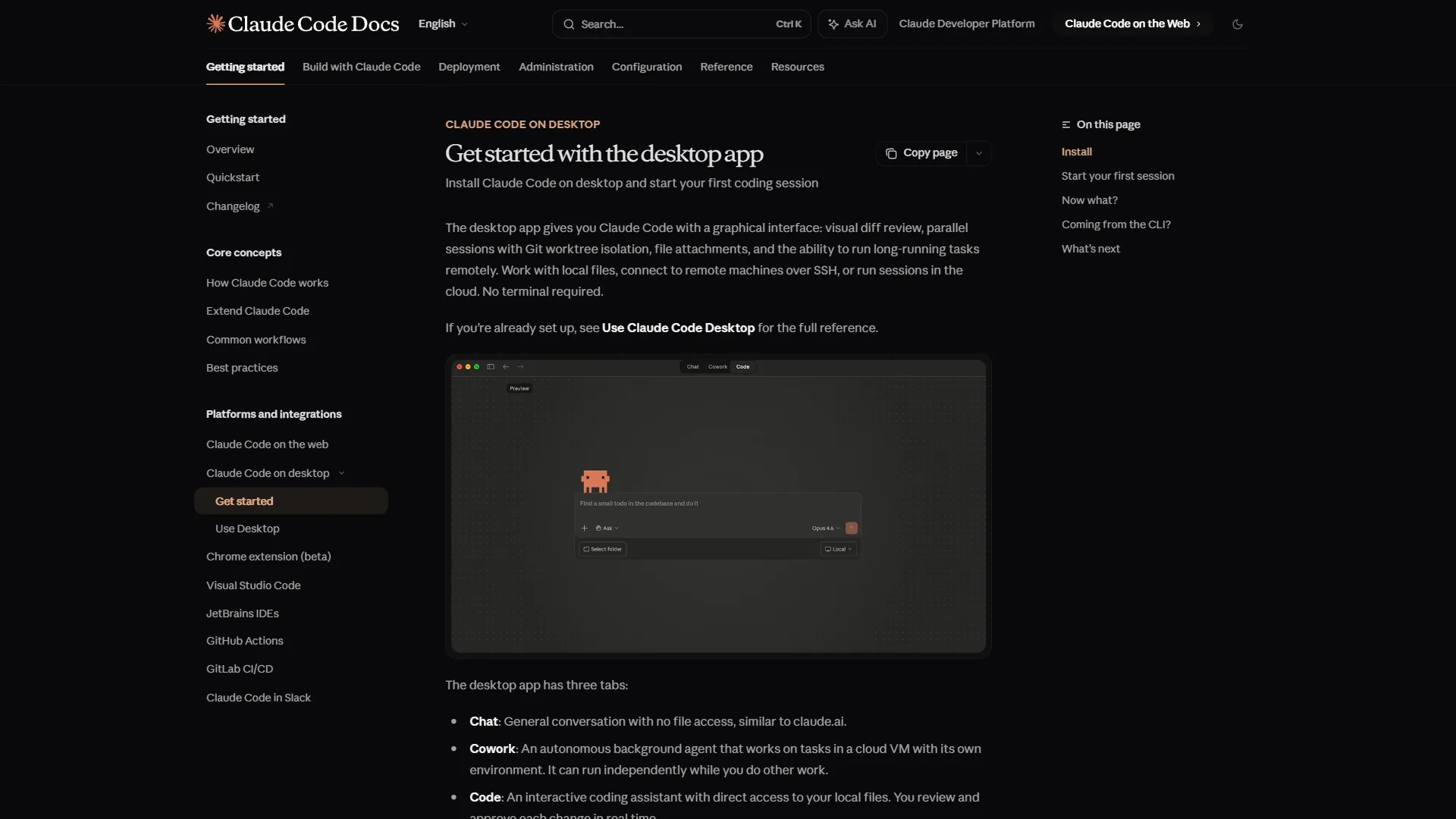Open the Reference tab
This screenshot has height=819, width=1456.
(726, 67)
